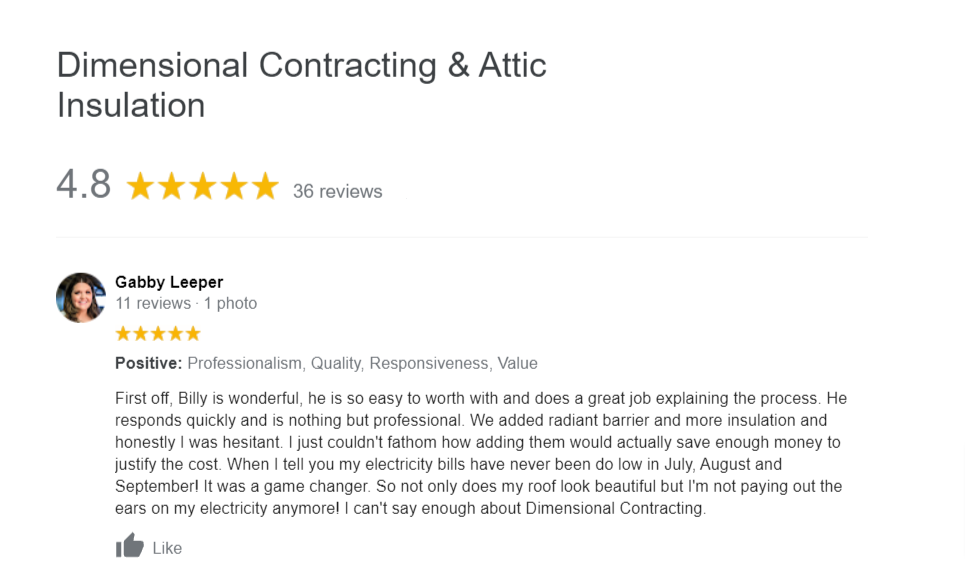The image size is (965, 578).
Task: Click the third large star in overall rating
Action: (203, 187)
